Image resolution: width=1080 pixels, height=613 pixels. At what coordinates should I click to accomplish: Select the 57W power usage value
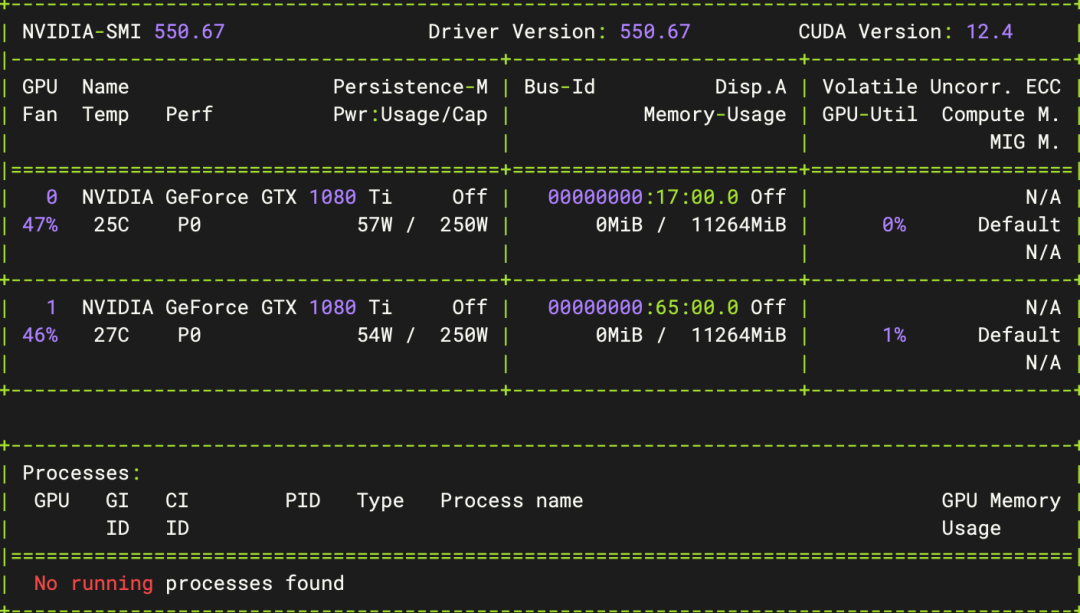[x=375, y=225]
